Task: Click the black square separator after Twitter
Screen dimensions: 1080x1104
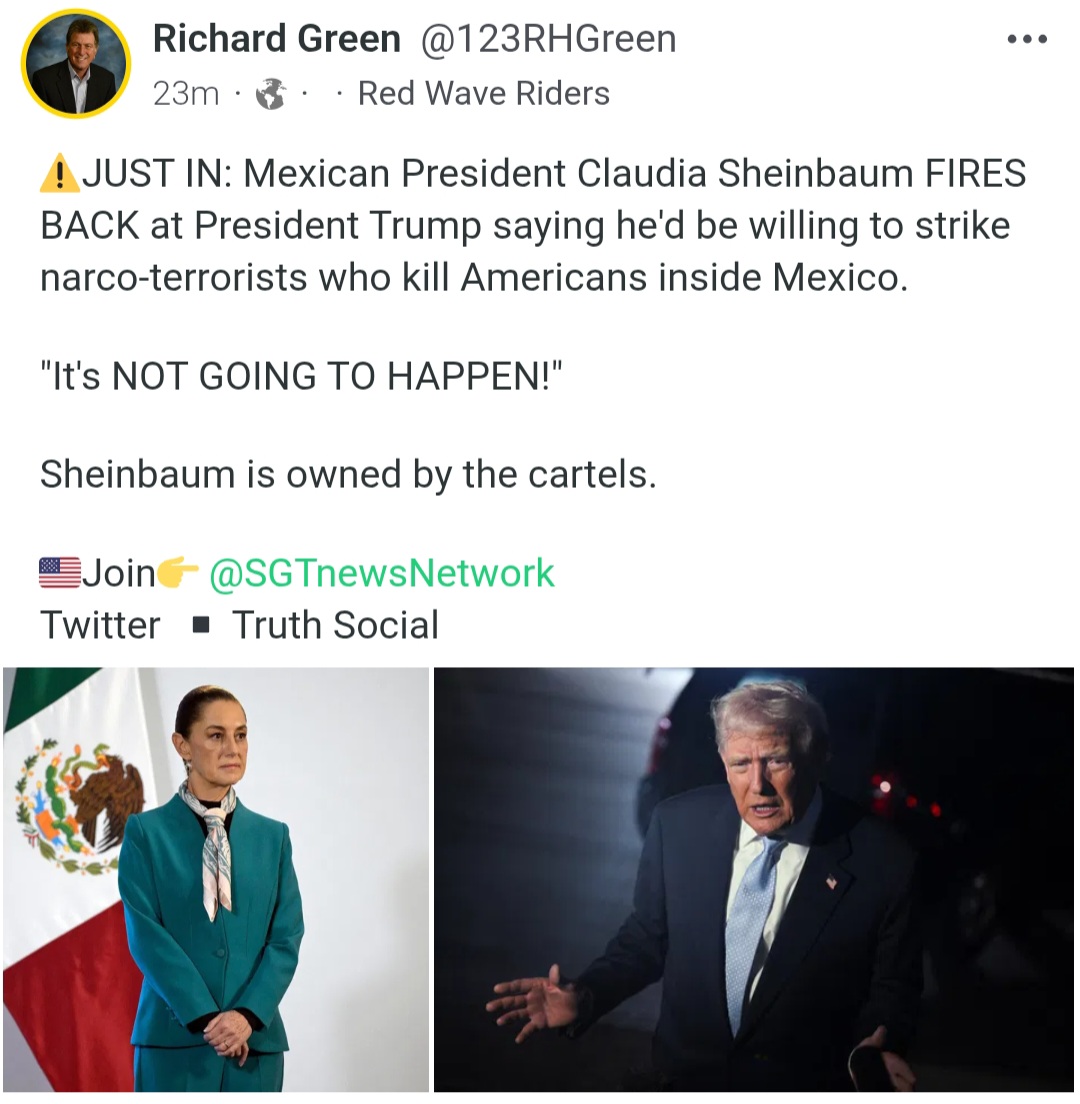Action: click(x=201, y=625)
